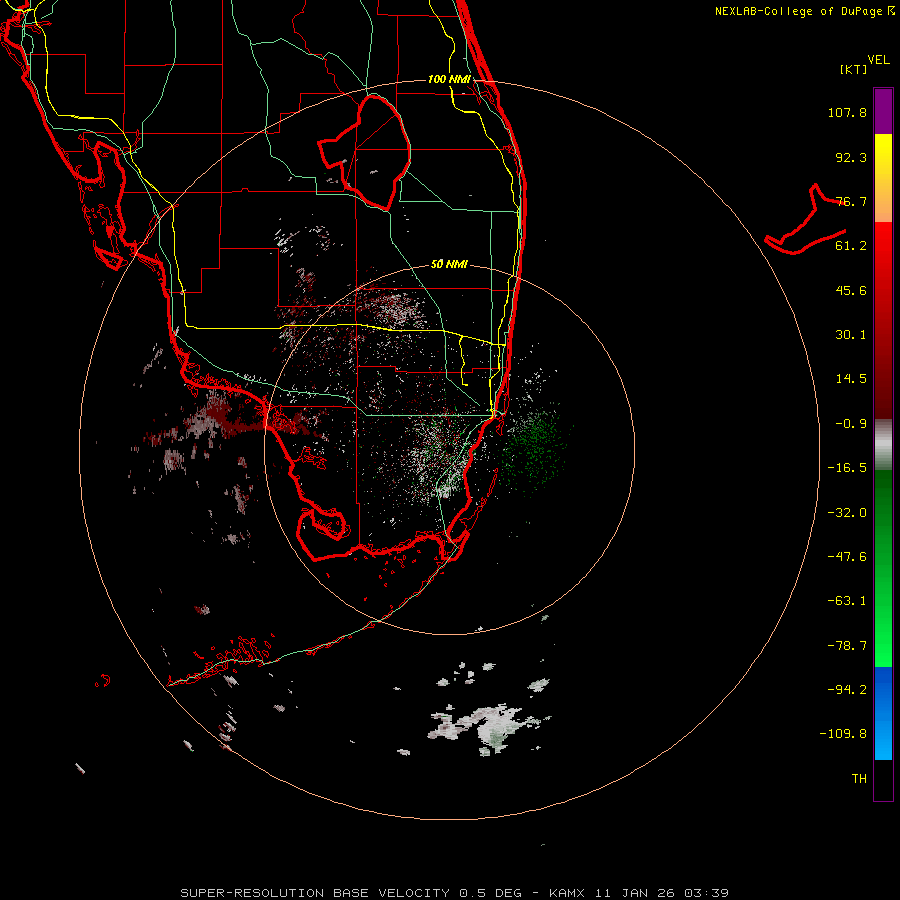Screen dimensions: 900x900
Task: Click the TH threshold label in legend
Action: click(859, 779)
